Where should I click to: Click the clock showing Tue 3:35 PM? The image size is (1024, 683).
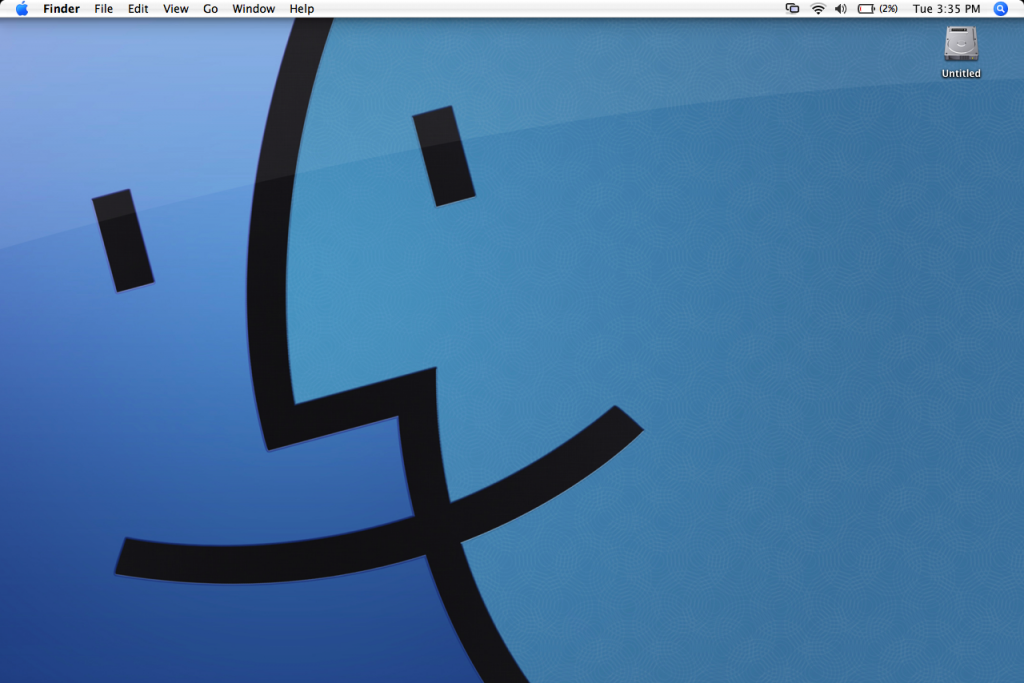click(946, 8)
